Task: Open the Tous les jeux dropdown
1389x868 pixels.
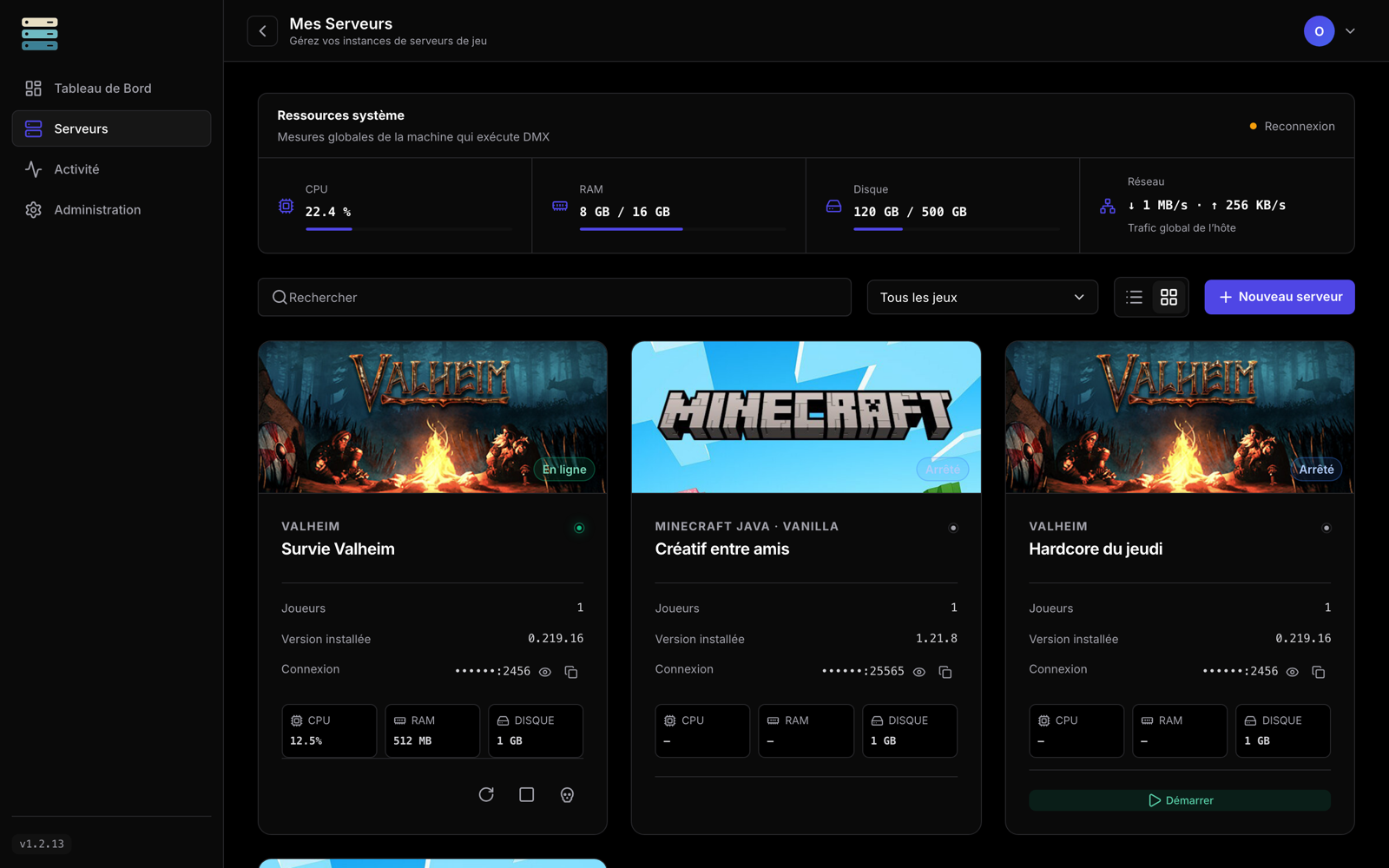Action: pos(982,297)
